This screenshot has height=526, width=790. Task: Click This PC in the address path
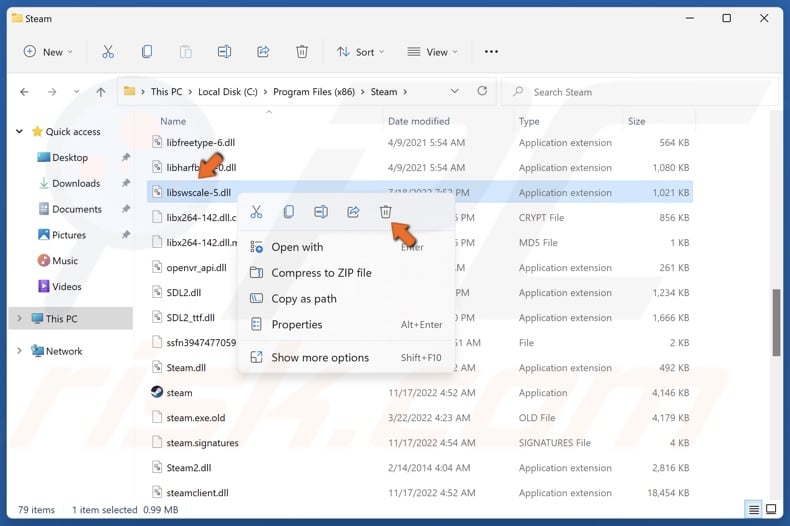pos(166,92)
